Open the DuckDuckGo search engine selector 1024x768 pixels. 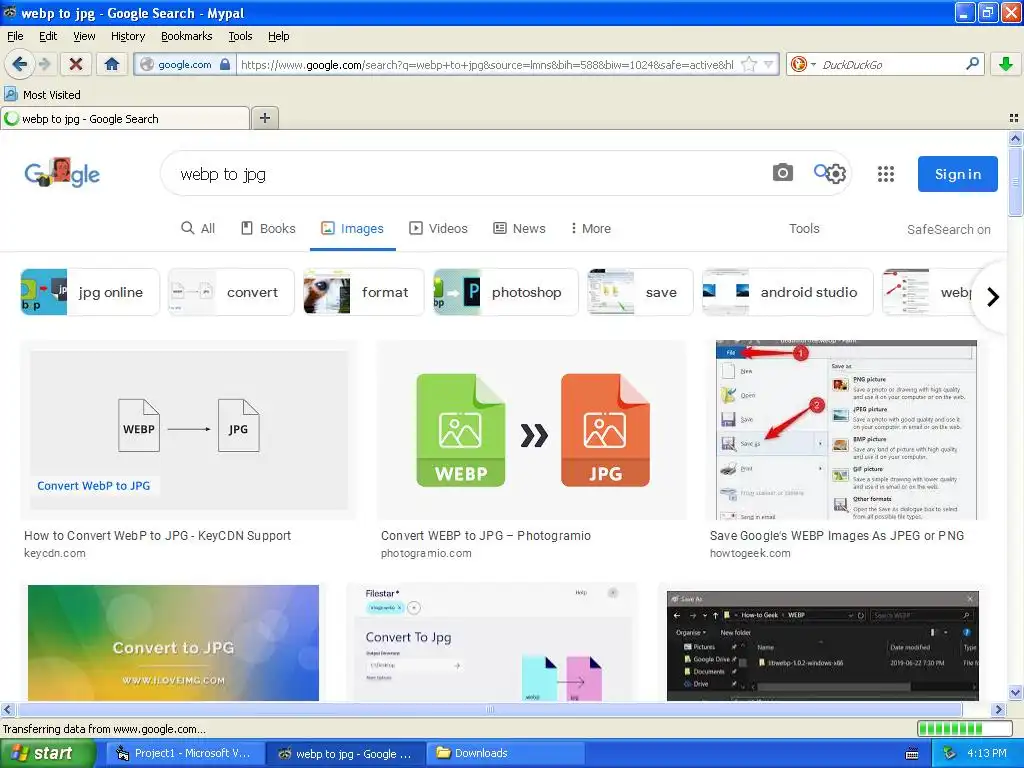click(x=803, y=64)
